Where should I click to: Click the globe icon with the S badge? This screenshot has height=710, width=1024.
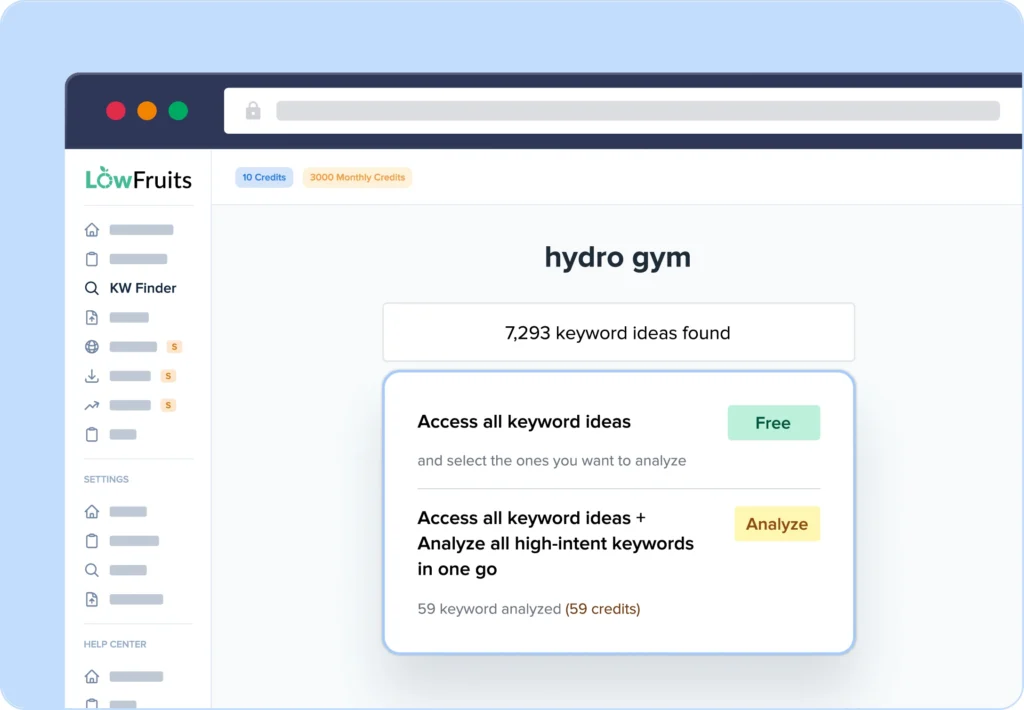[x=91, y=346]
